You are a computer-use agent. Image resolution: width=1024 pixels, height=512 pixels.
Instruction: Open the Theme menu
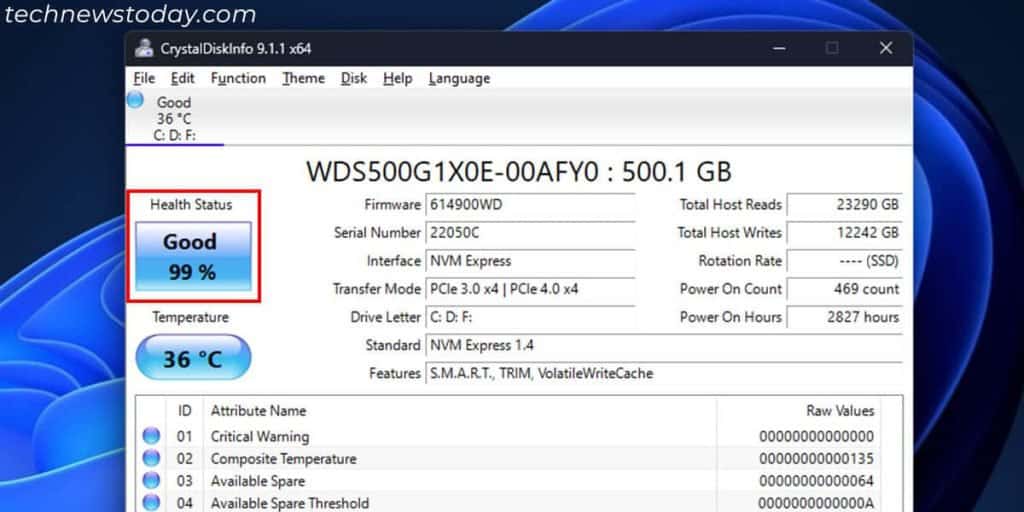tap(303, 78)
